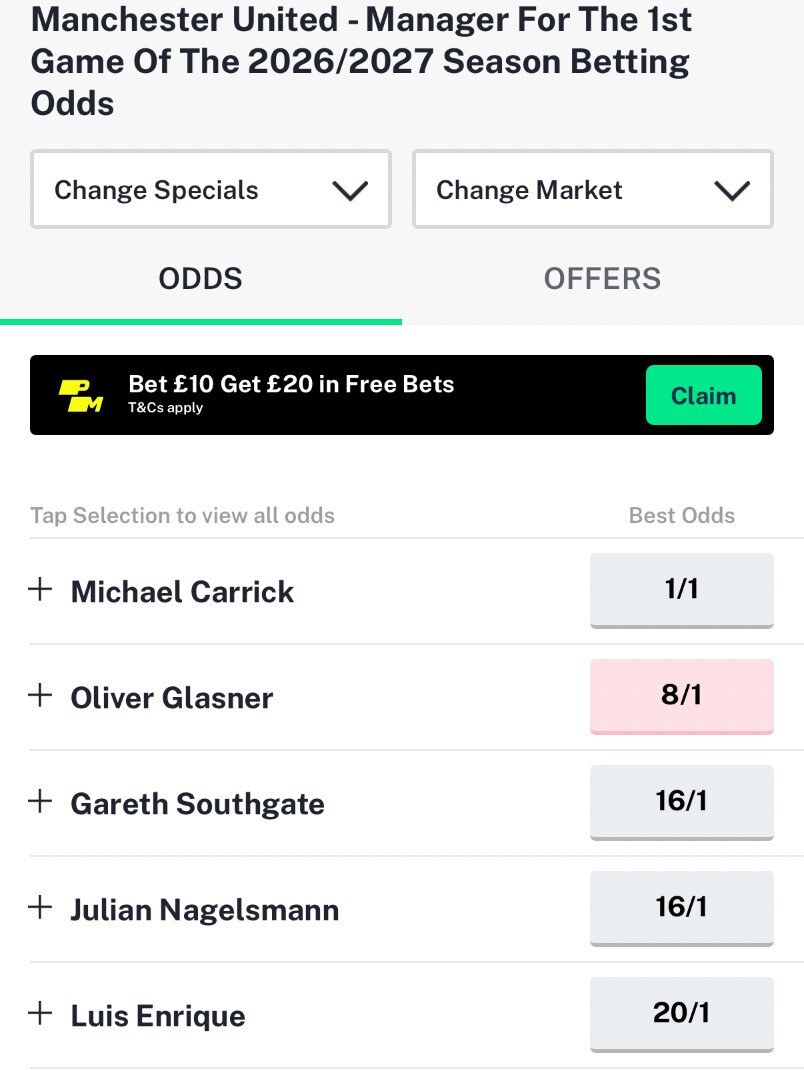Select the pink 8/1 odds for Glasner

[681, 695]
